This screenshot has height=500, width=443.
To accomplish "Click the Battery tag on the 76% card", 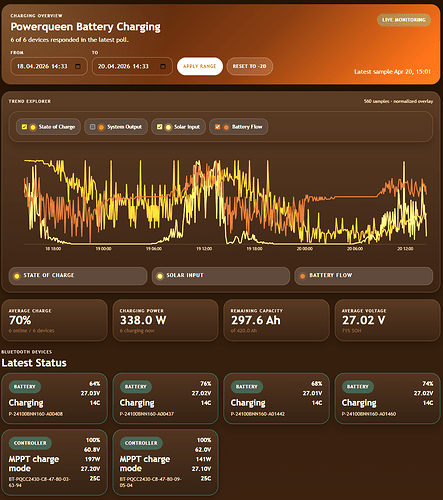I will click(x=136, y=387).
